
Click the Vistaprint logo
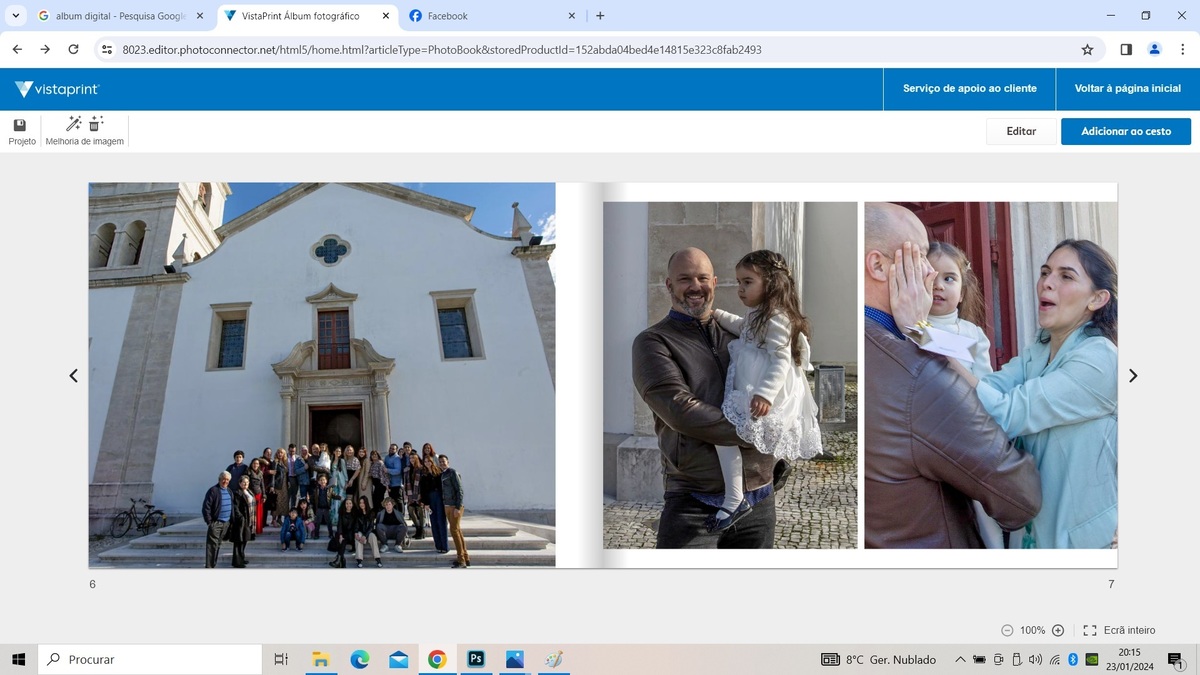(x=57, y=89)
